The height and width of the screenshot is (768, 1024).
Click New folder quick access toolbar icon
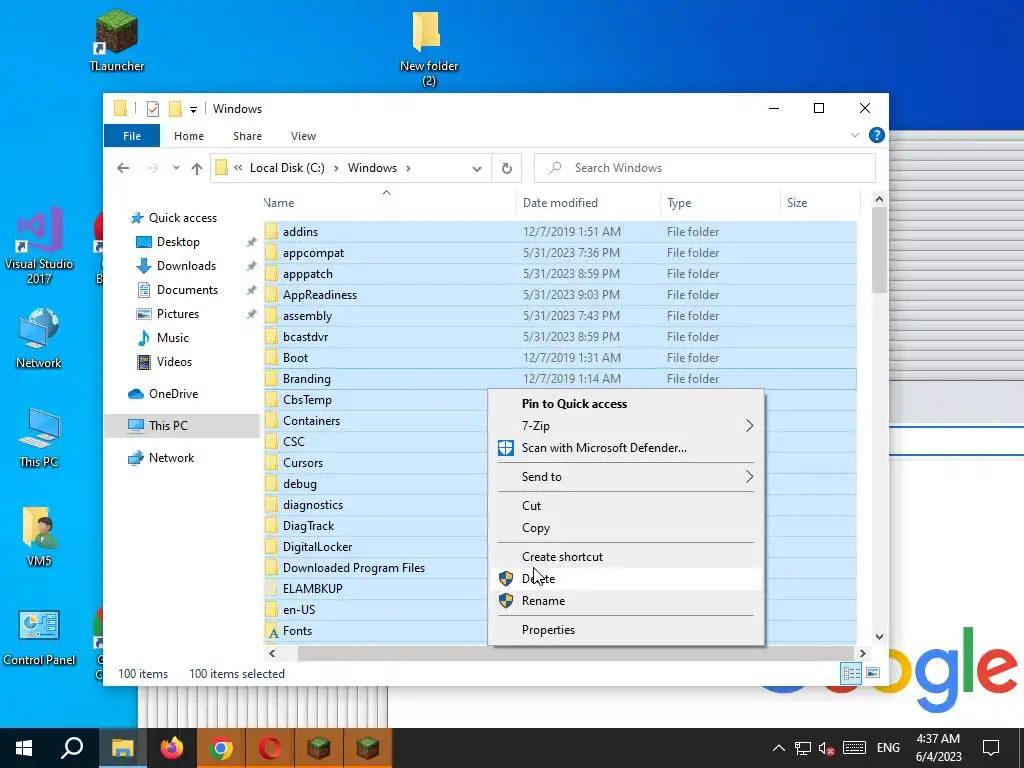(175, 109)
